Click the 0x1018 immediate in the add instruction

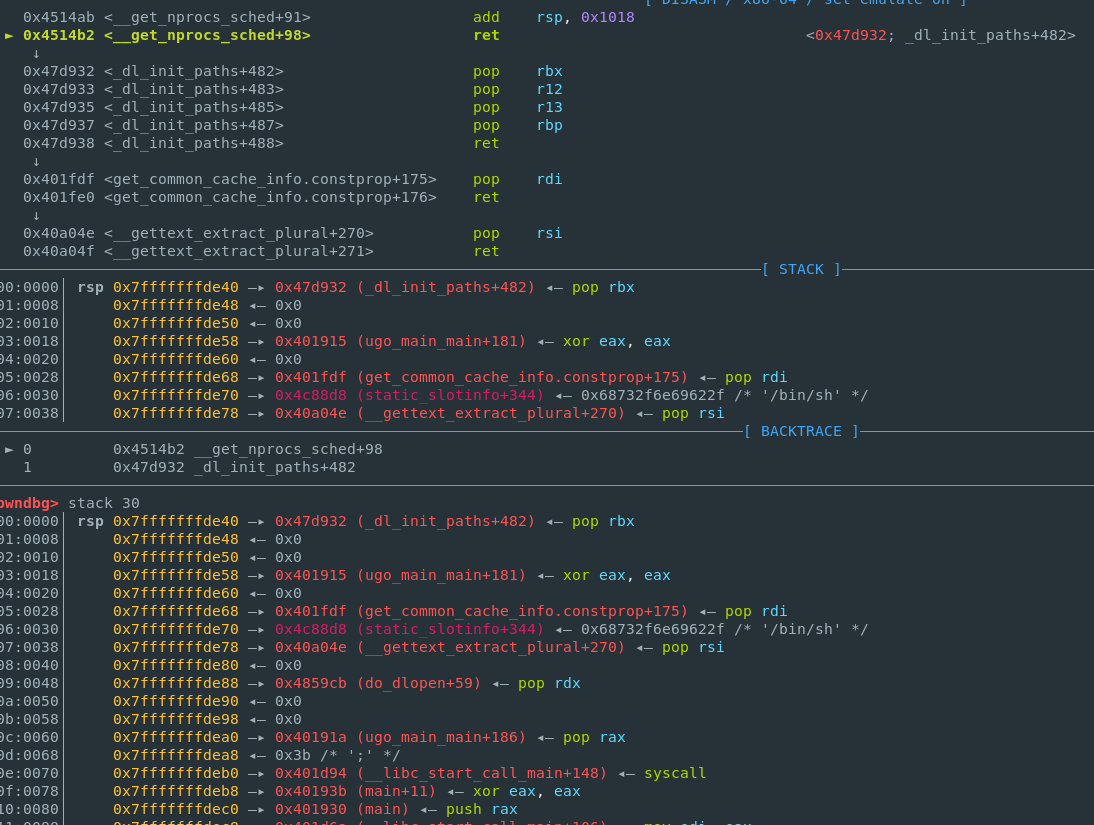607,17
